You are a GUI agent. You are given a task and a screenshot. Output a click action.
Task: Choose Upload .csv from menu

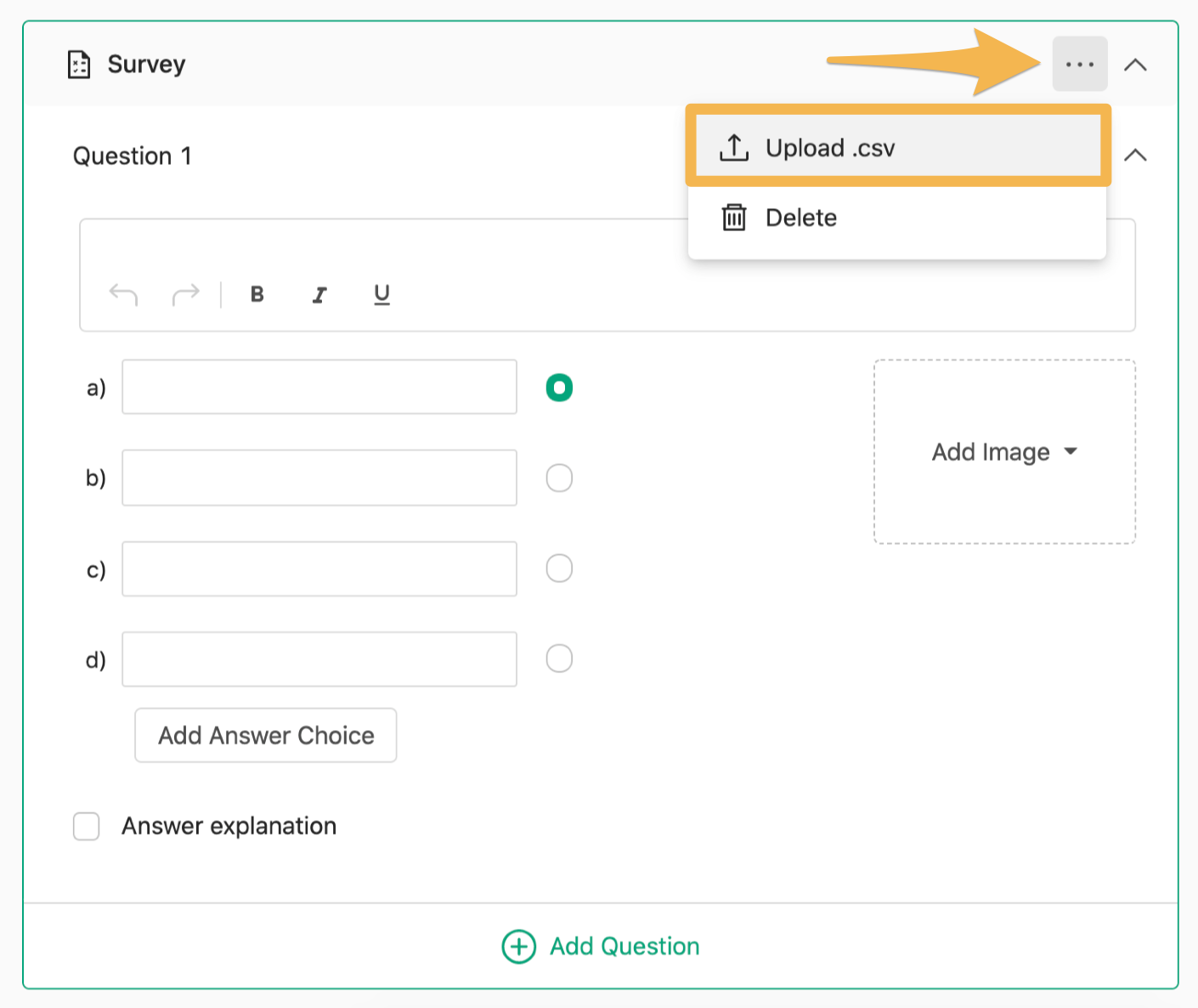click(898, 148)
